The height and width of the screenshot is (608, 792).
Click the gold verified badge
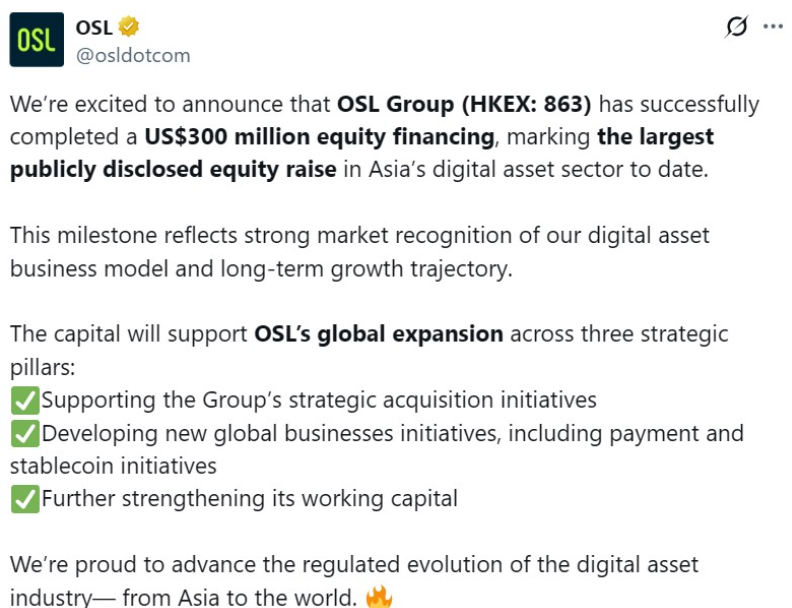pyautogui.click(x=129, y=27)
